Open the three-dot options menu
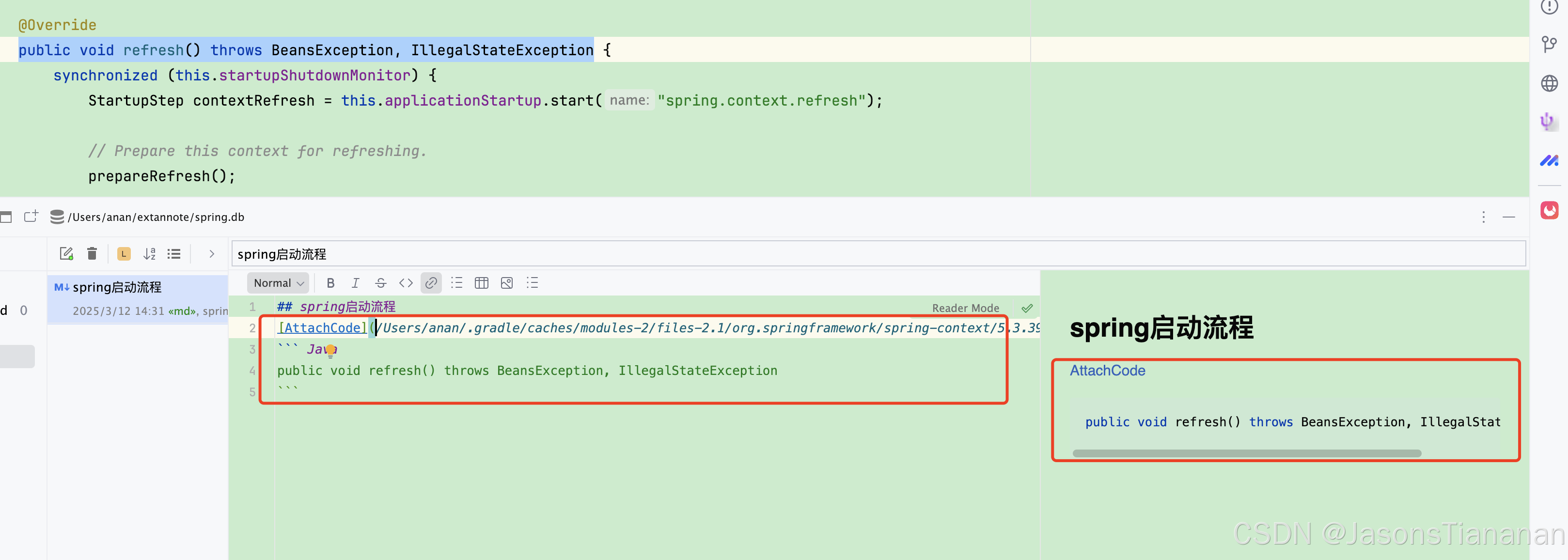This screenshot has height=560, width=1568. [1483, 218]
